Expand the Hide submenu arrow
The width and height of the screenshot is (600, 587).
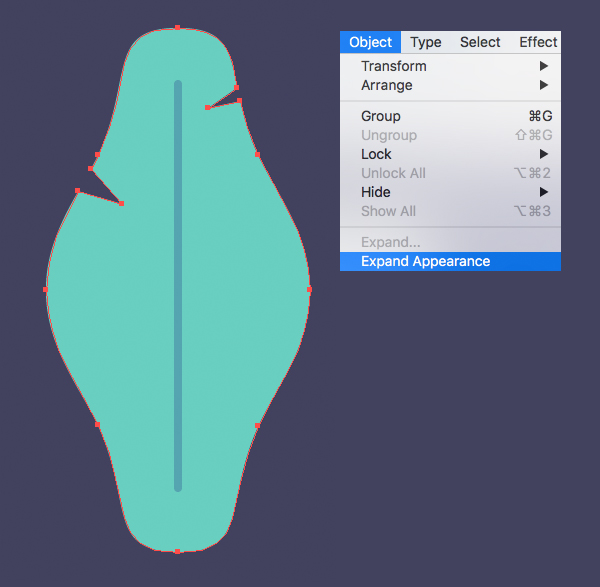(x=544, y=192)
